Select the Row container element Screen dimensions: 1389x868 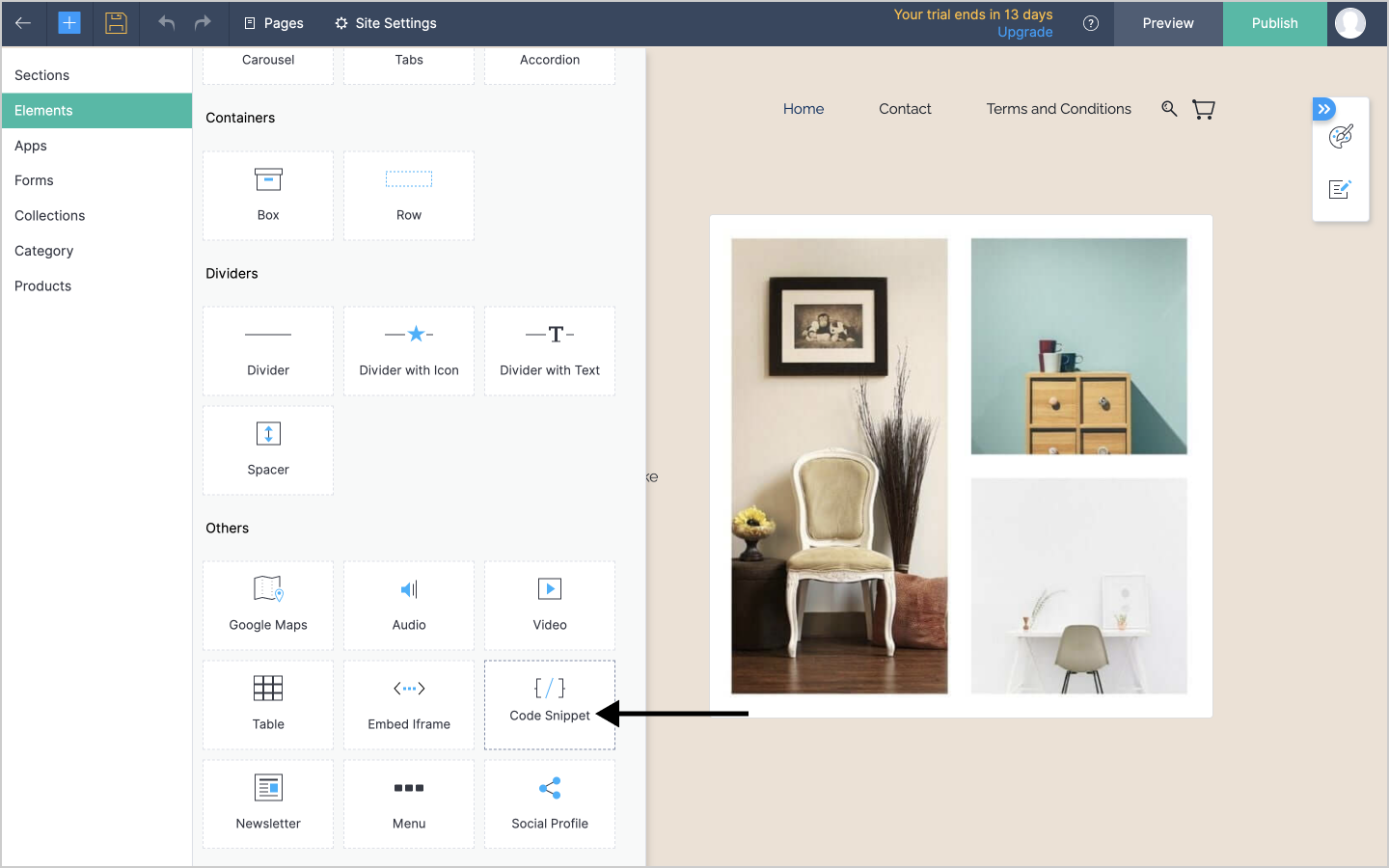[409, 196]
